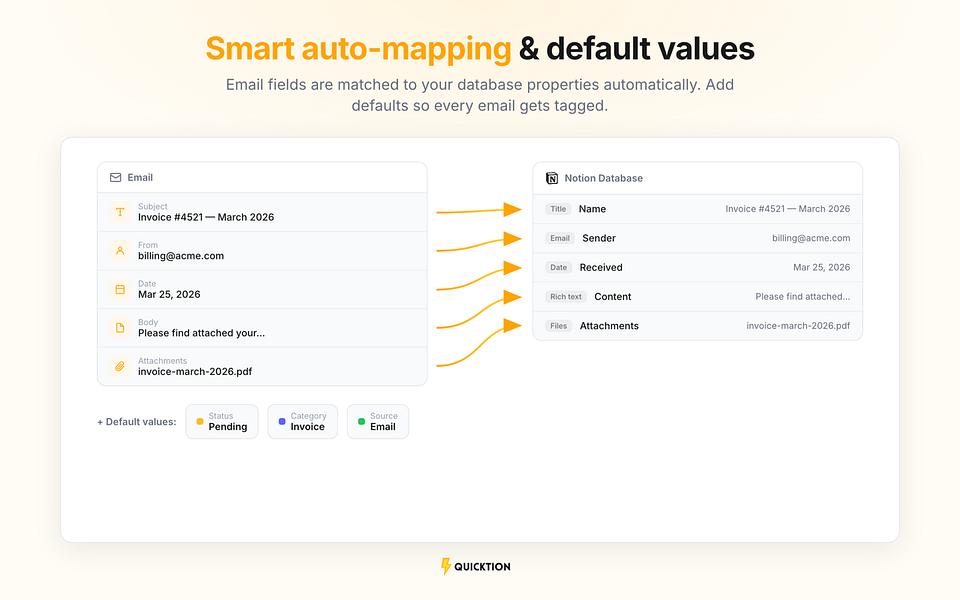Click the Attachments property in Notion Database
The image size is (960, 600).
click(609, 326)
